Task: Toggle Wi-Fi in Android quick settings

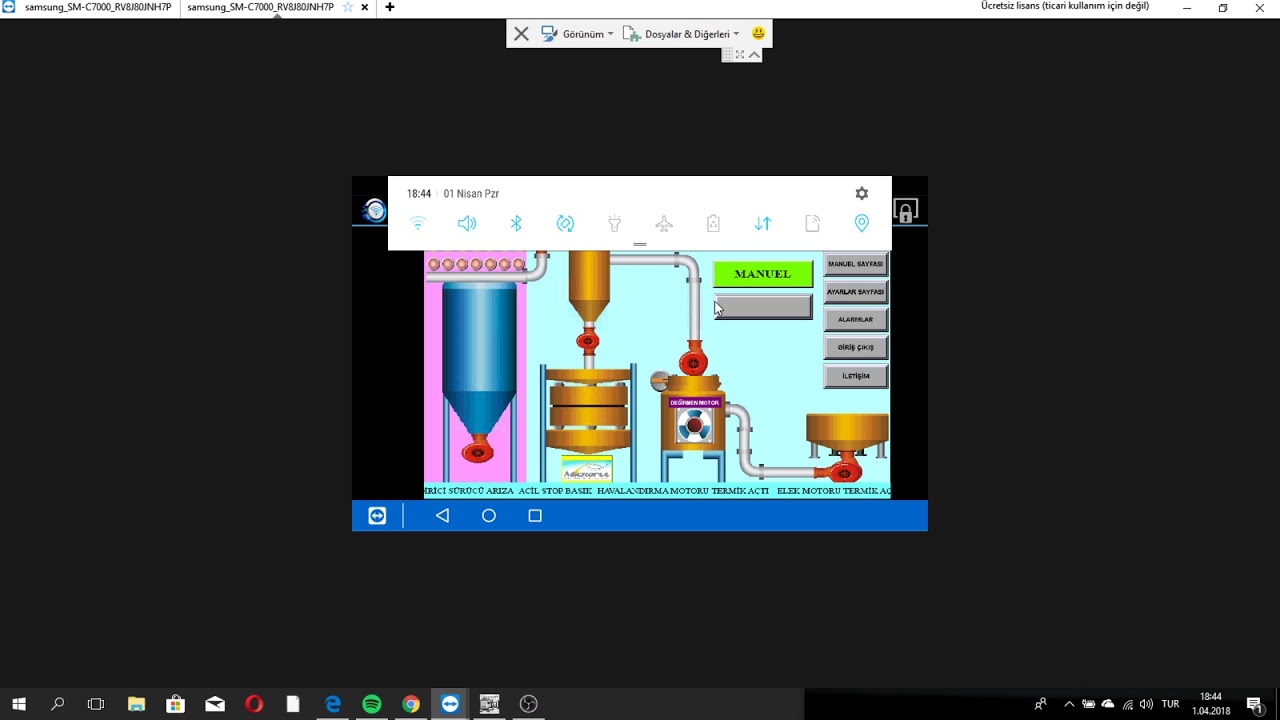Action: coord(418,224)
